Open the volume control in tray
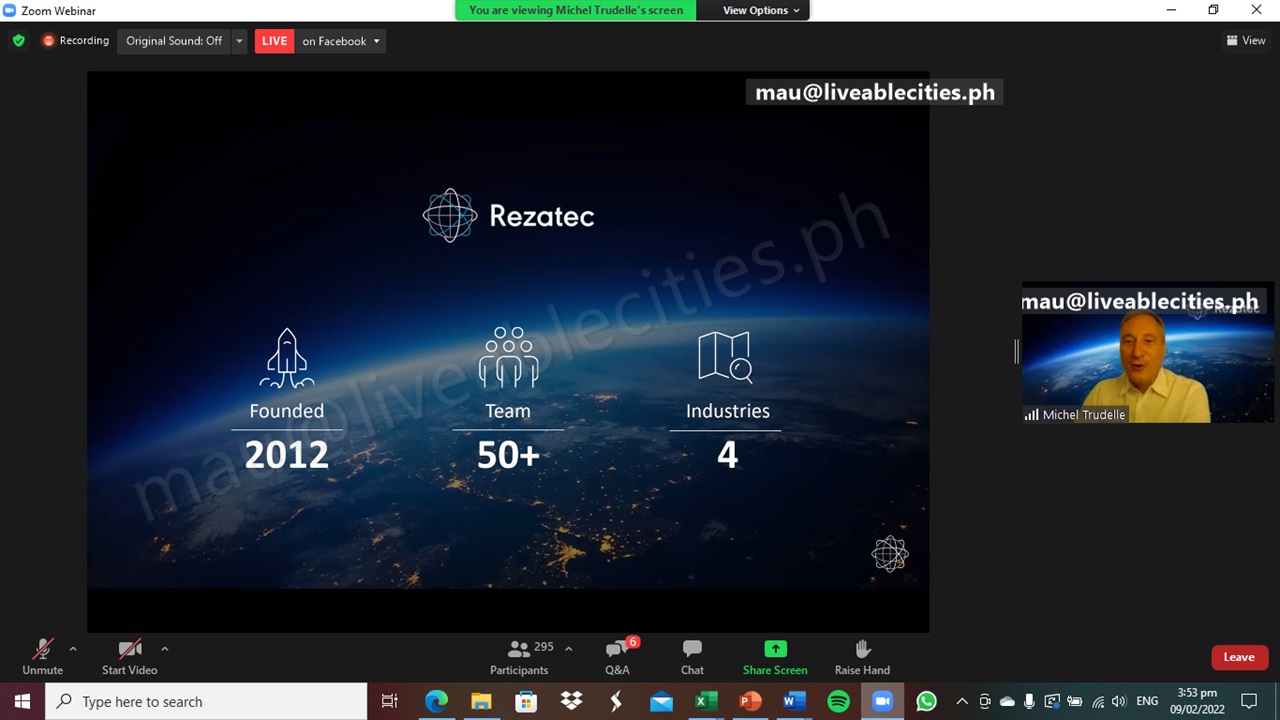Viewport: 1280px width, 720px height. pyautogui.click(x=1119, y=701)
